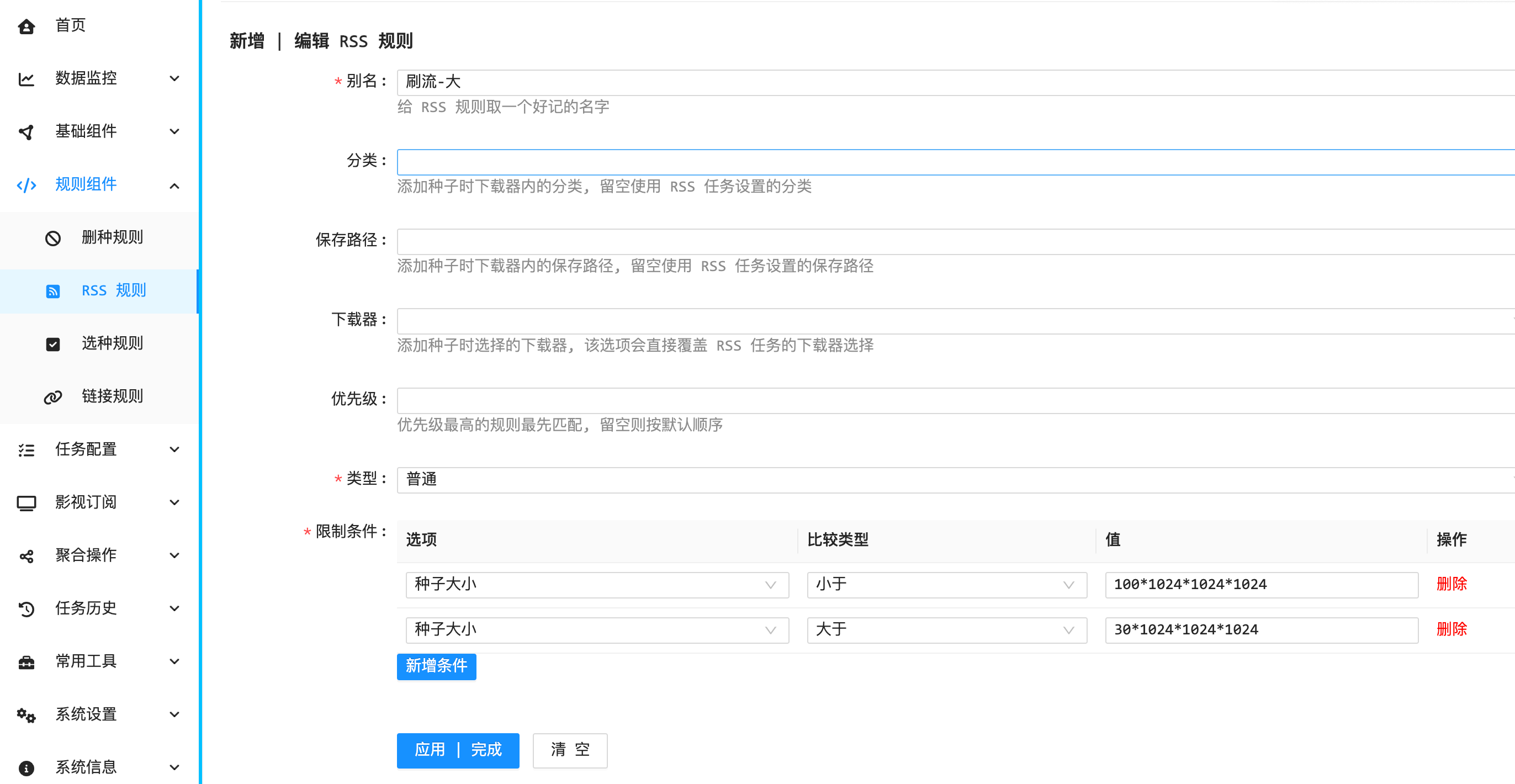Click the 新增条件 button
This screenshot has width=1515, height=784.
coord(436,666)
